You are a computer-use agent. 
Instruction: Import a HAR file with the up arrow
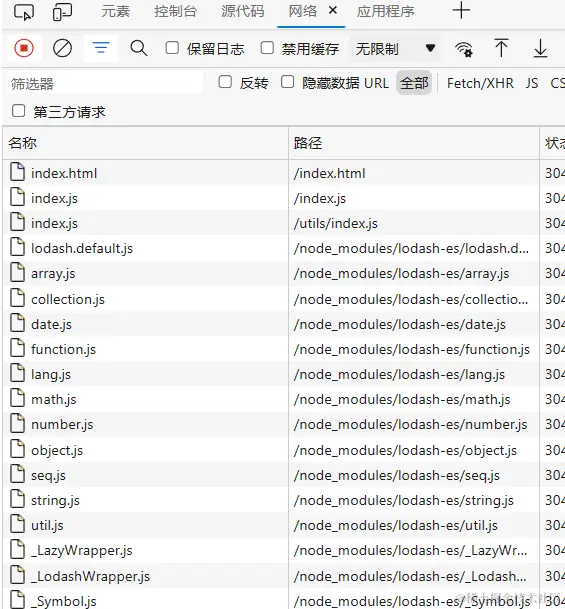(501, 49)
